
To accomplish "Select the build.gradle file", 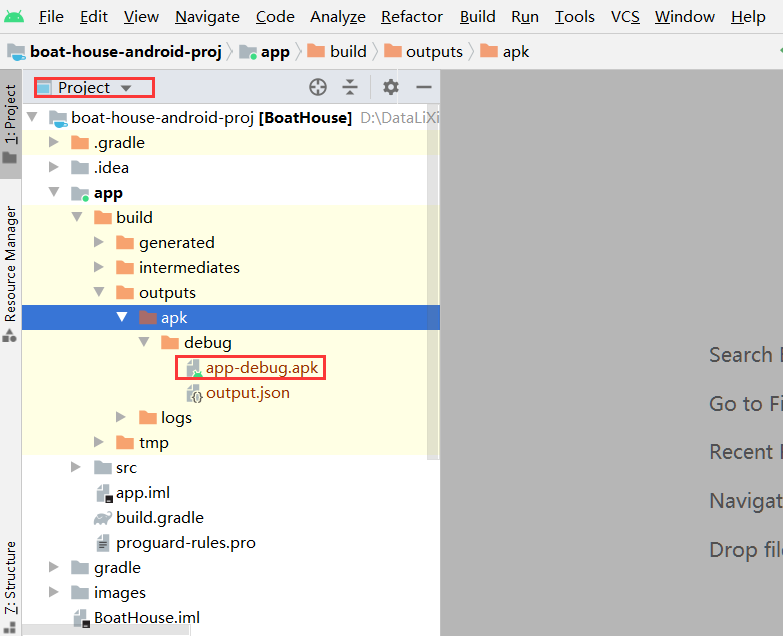I will click(160, 518).
